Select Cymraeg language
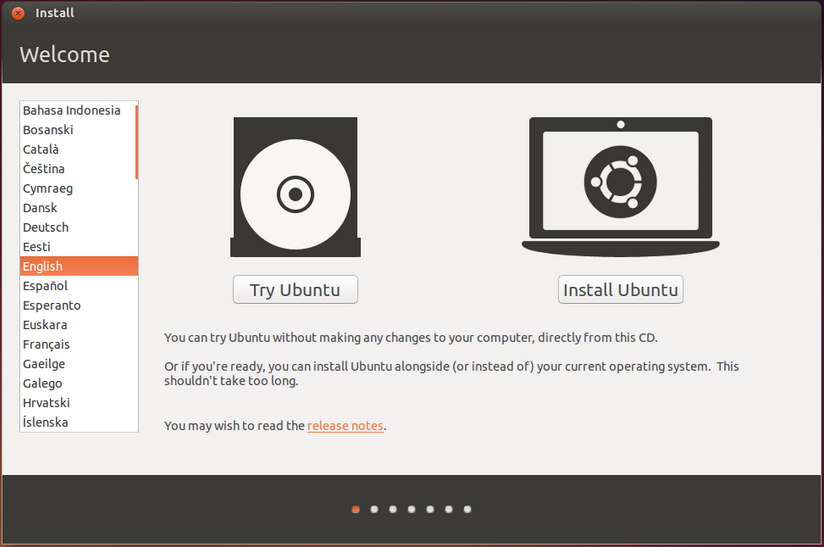Screen dimensions: 824x547 [78, 188]
